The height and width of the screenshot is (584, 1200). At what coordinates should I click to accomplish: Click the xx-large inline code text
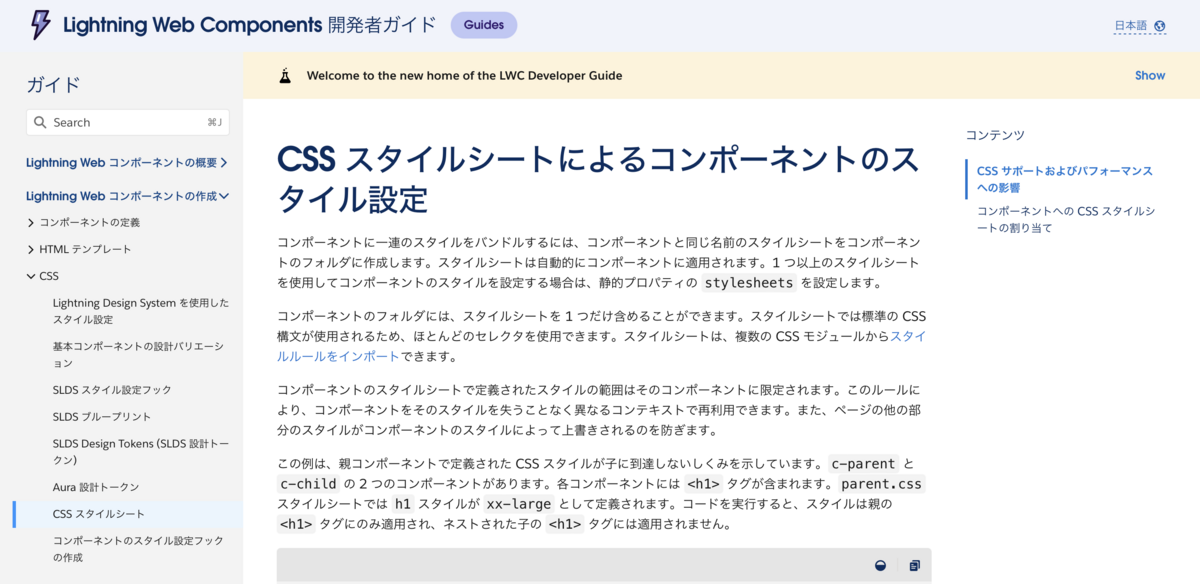519,504
